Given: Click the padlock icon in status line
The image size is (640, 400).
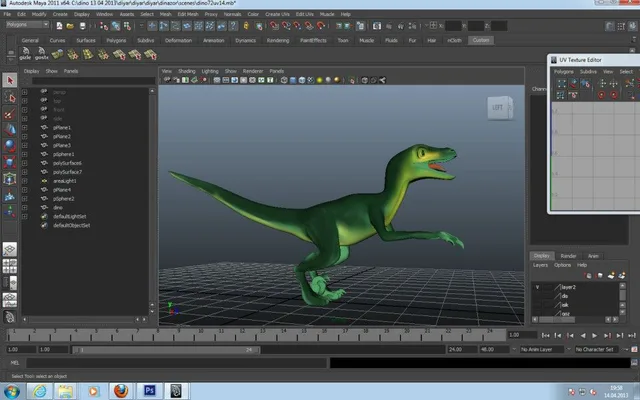Looking at the screenshot, I should (x=246, y=26).
